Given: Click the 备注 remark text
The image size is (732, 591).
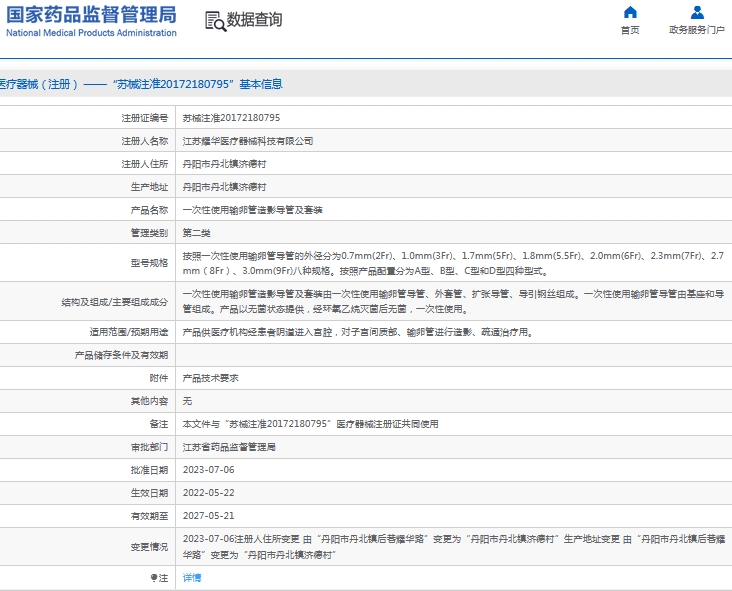Looking at the screenshot, I should [x=310, y=424].
